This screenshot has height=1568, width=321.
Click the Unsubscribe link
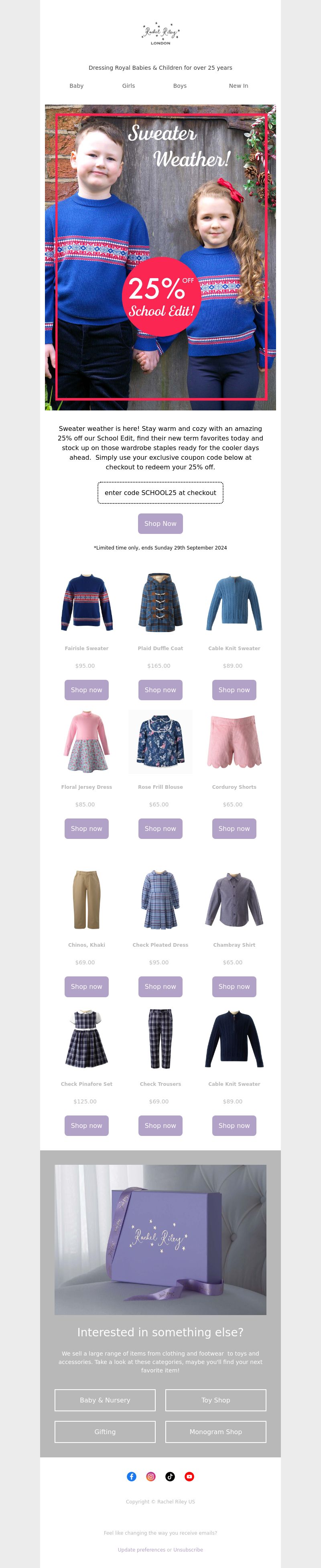tap(188, 1550)
